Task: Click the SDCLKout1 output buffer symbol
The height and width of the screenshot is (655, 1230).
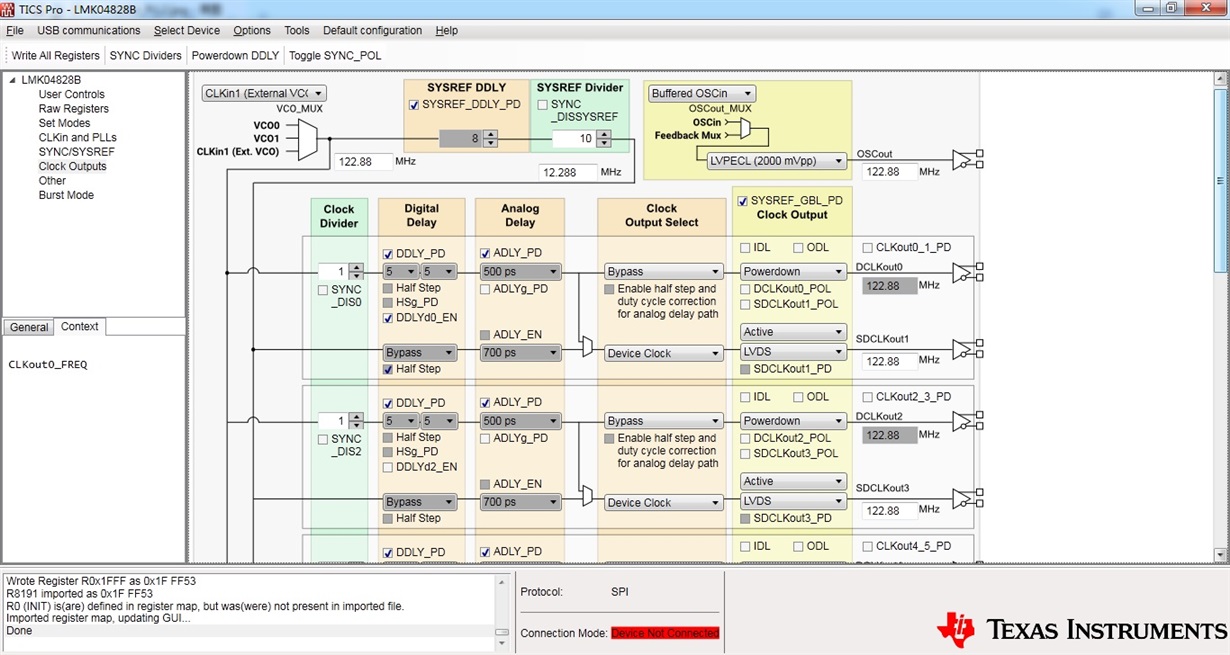Action: (967, 349)
